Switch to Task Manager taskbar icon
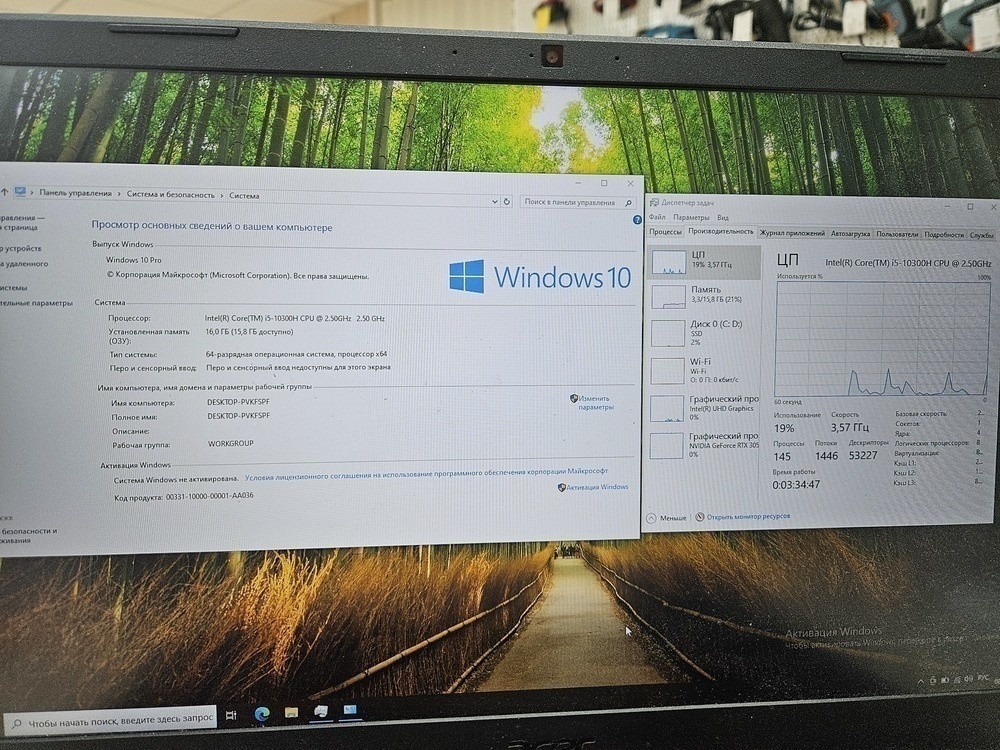This screenshot has width=1000, height=750. click(x=321, y=711)
